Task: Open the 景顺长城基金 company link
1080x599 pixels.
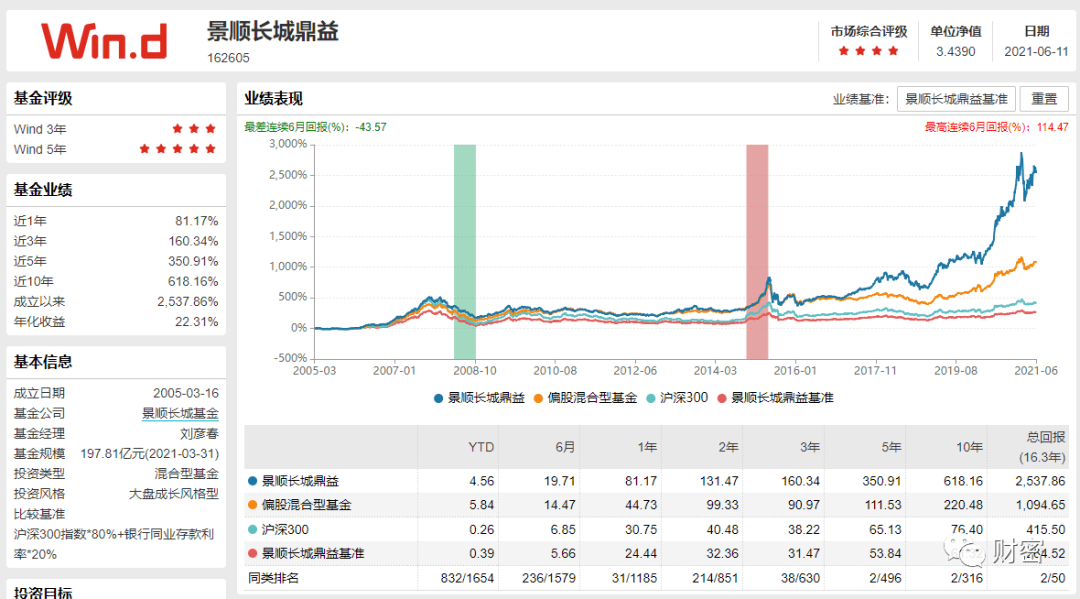Action: pyautogui.click(x=180, y=413)
